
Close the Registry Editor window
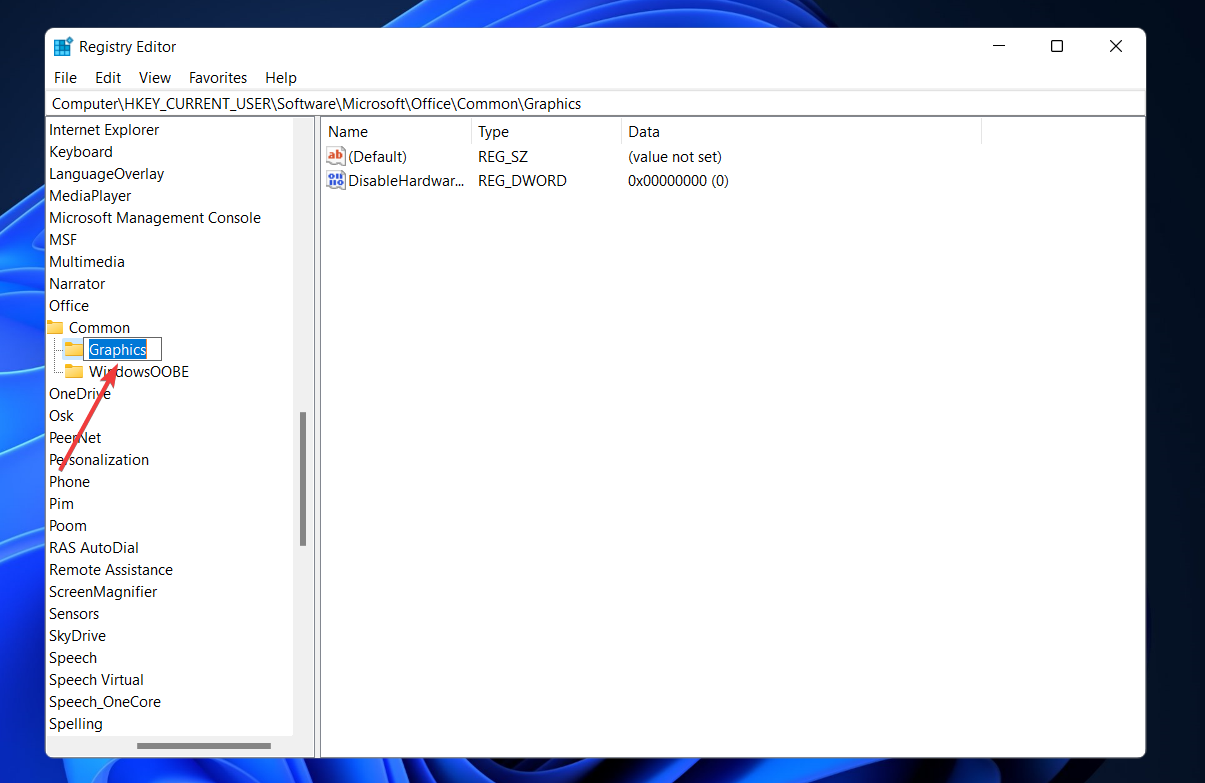pyautogui.click(x=1116, y=46)
